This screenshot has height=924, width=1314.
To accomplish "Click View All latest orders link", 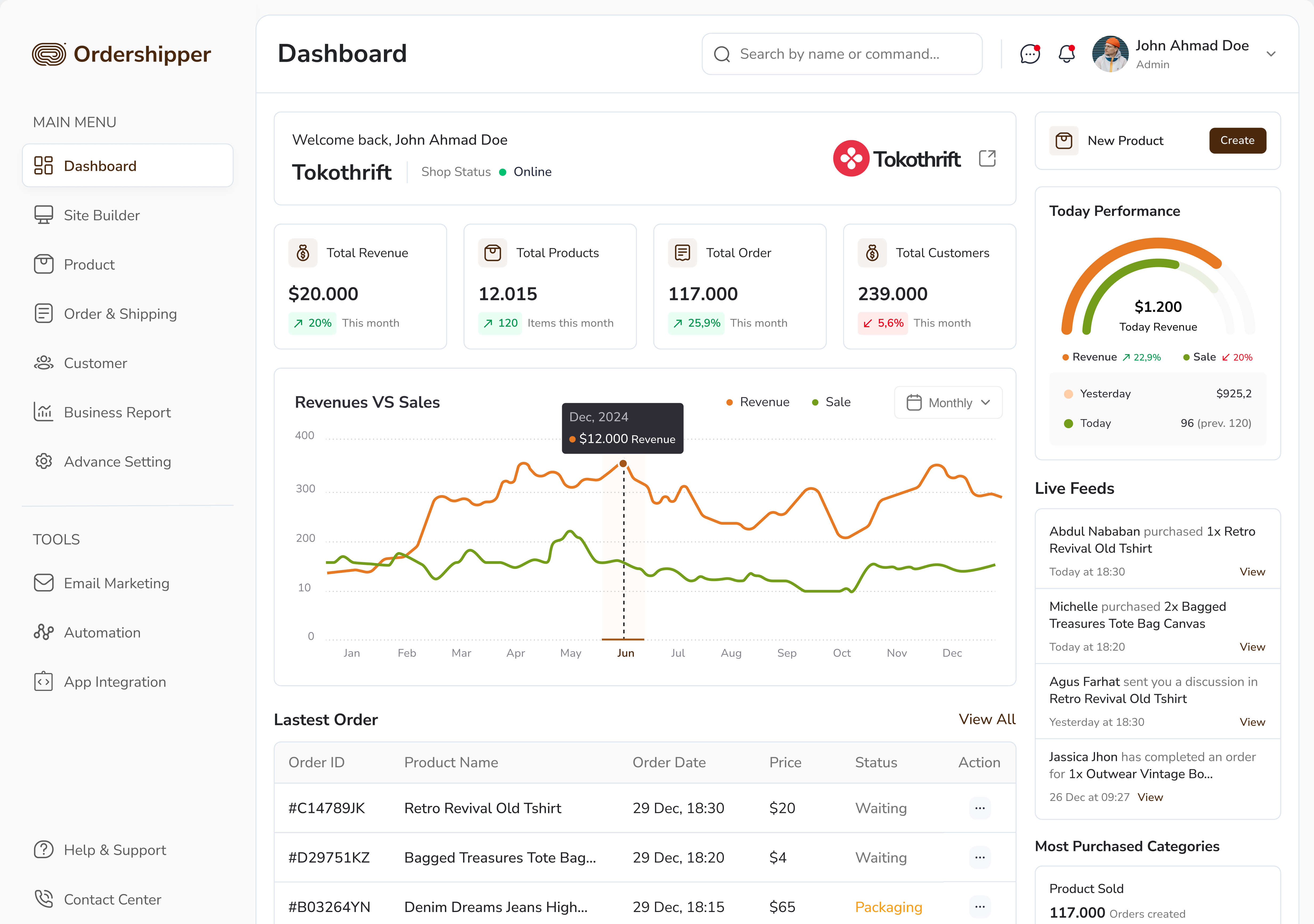I will click(x=987, y=720).
